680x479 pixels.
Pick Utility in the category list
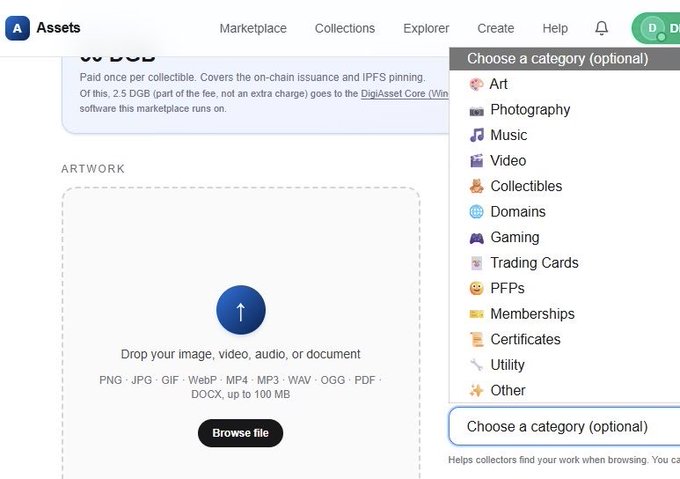click(x=565, y=365)
